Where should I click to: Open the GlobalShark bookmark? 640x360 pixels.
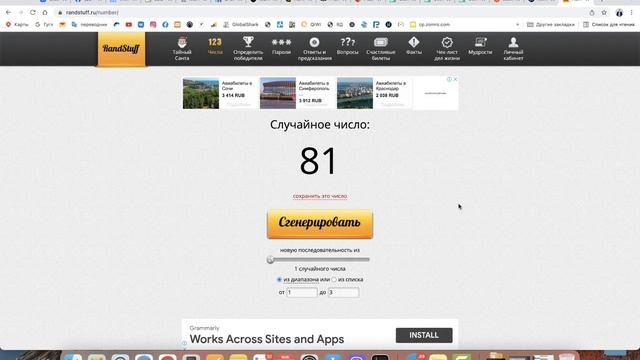click(241, 24)
